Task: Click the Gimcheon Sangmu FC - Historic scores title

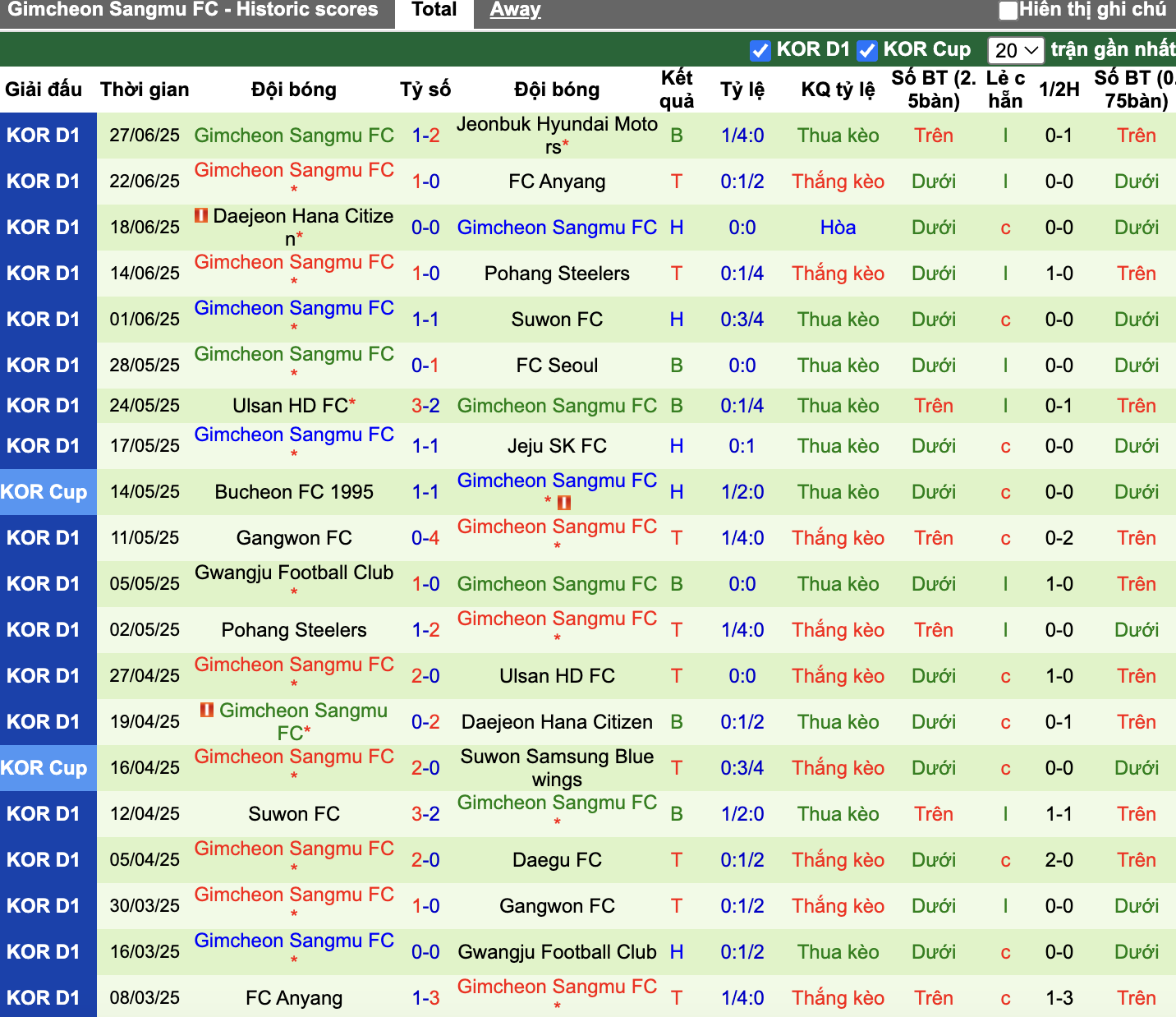Action: (x=192, y=10)
